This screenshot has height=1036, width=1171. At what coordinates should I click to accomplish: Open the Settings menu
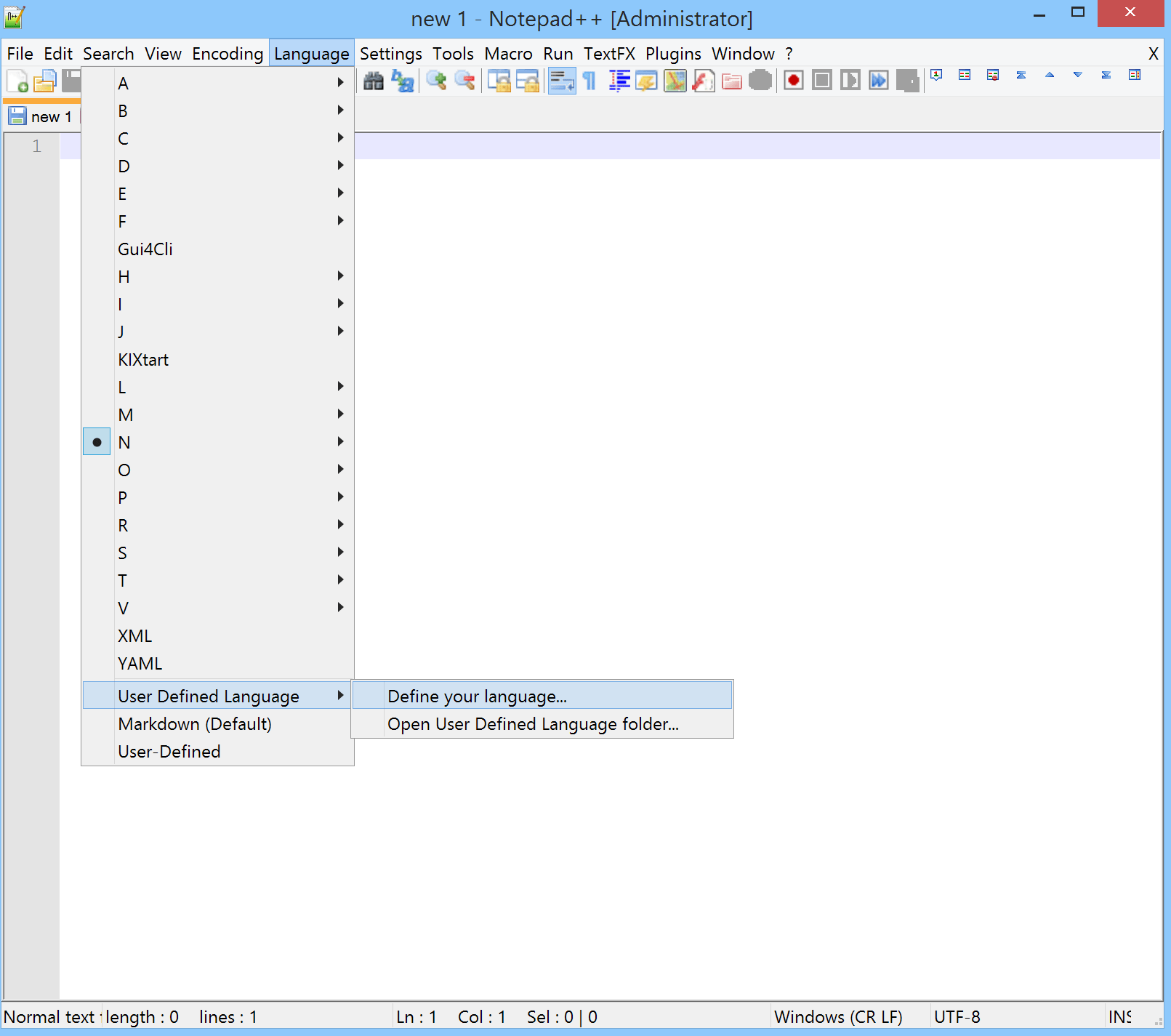390,53
